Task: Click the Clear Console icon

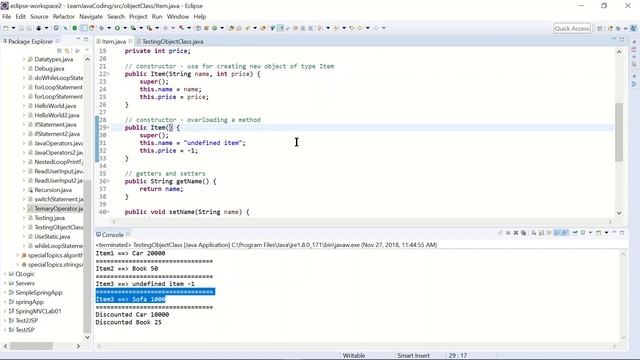Action: pyautogui.click(x=534, y=233)
